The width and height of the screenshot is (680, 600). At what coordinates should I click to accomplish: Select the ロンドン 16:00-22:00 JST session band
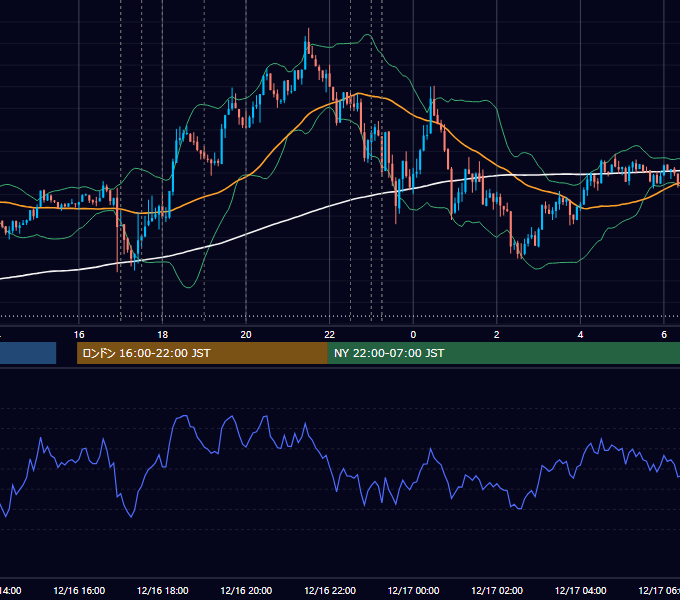202,353
